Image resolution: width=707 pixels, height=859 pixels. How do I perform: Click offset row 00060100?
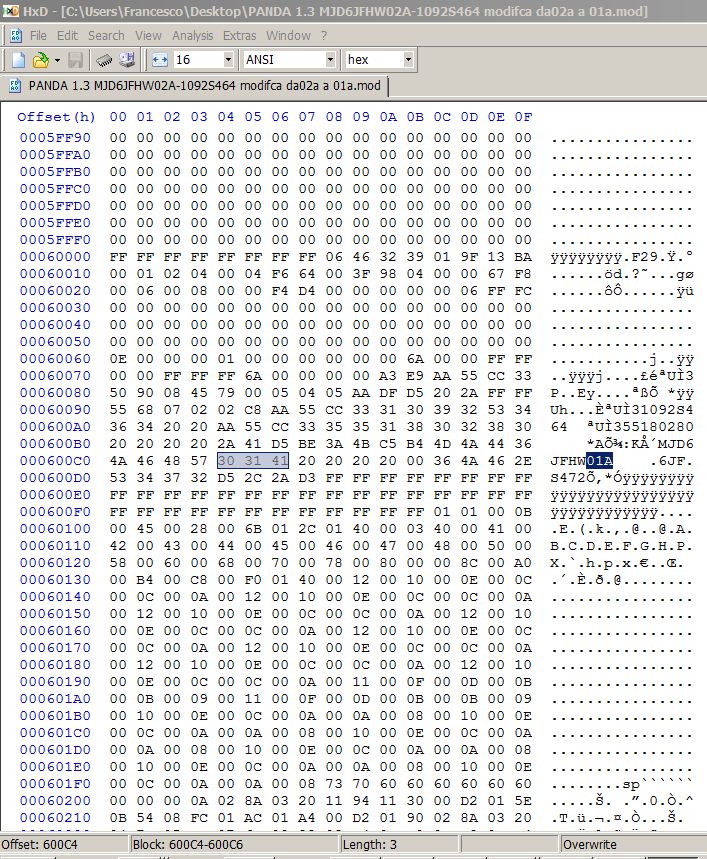(x=55, y=529)
